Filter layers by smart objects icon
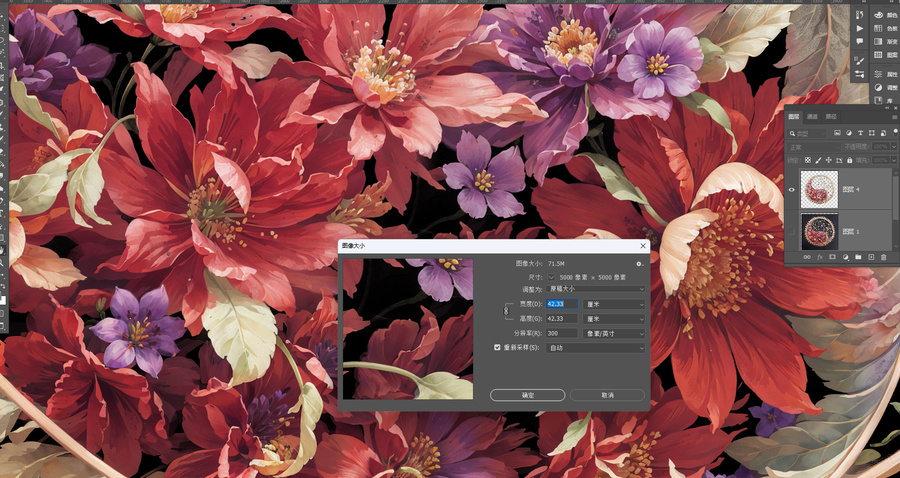This screenshot has width=900, height=478. 883,133
